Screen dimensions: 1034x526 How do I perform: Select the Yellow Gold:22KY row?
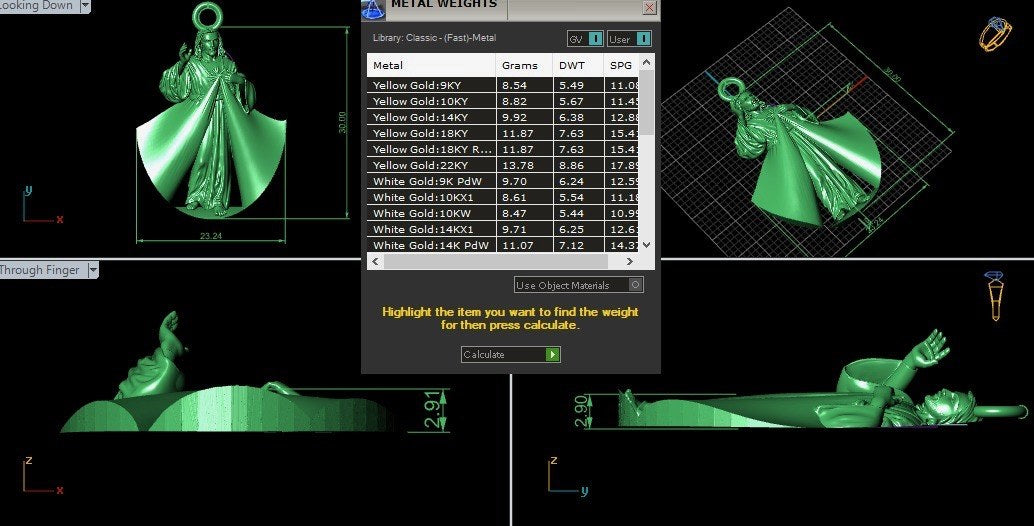coord(502,165)
